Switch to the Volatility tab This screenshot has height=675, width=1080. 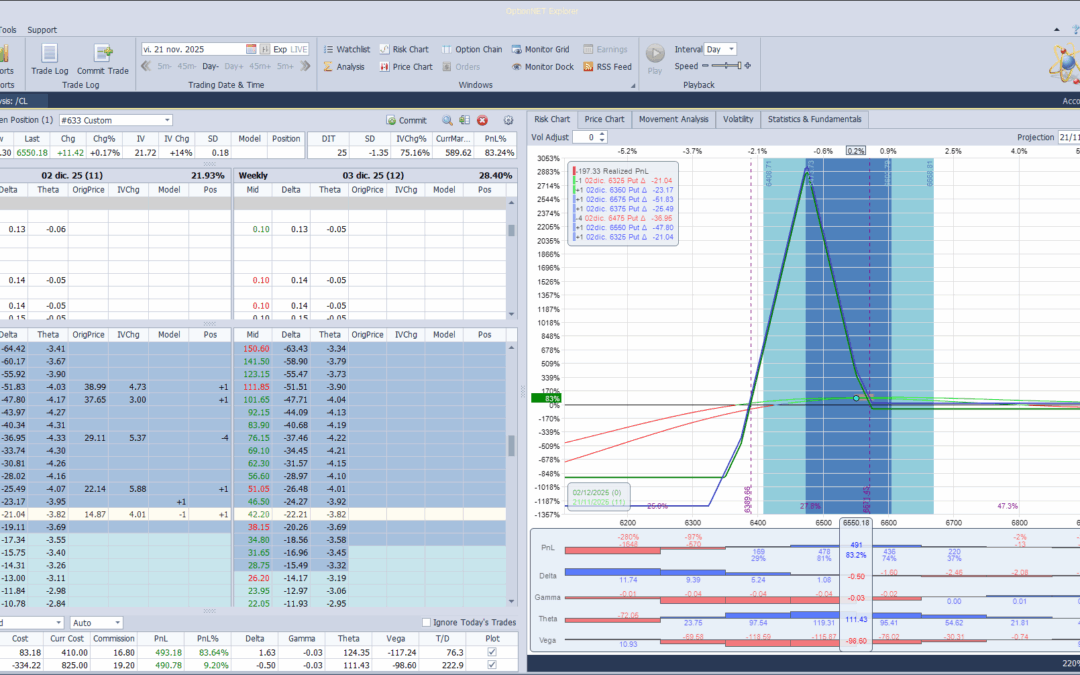[x=737, y=119]
